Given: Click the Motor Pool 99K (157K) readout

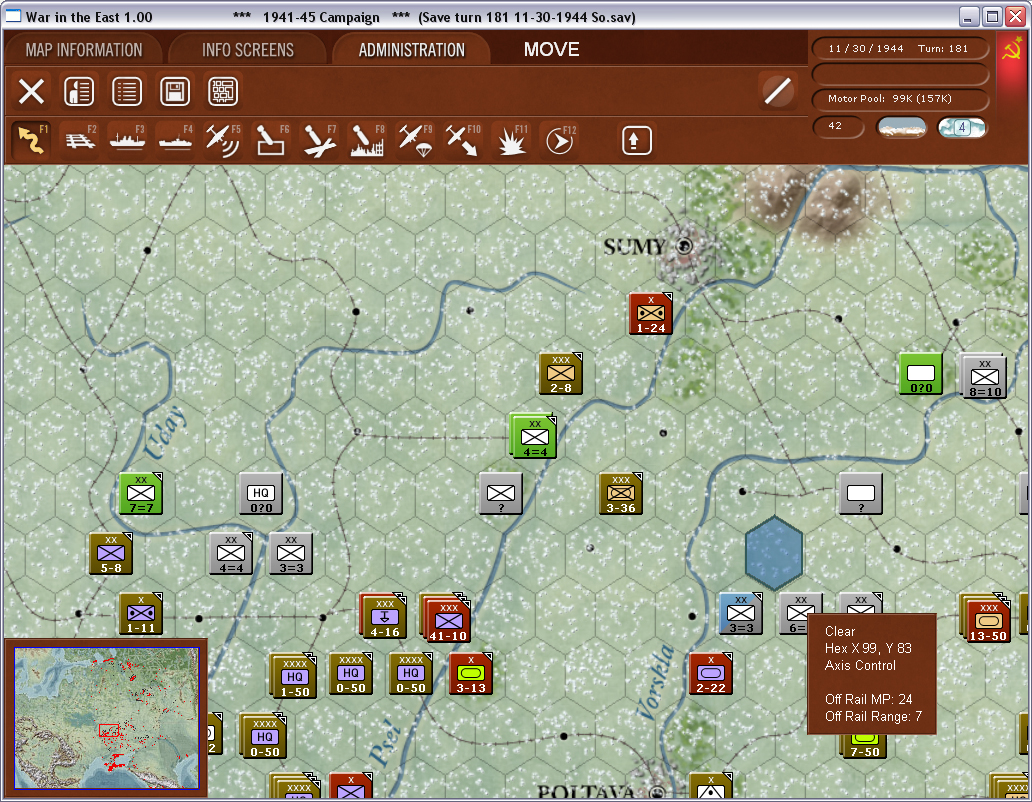Looking at the screenshot, I should point(900,99).
